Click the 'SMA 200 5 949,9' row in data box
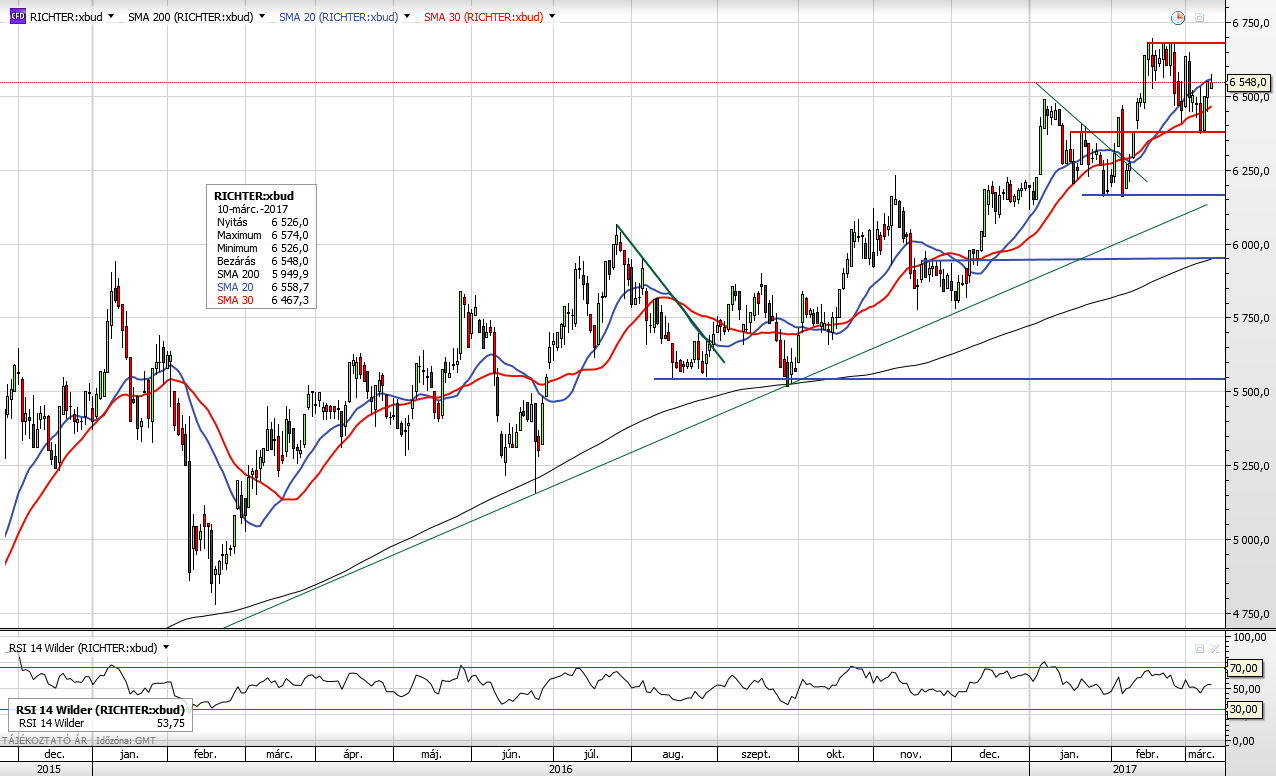Image resolution: width=1276 pixels, height=776 pixels. [x=263, y=273]
